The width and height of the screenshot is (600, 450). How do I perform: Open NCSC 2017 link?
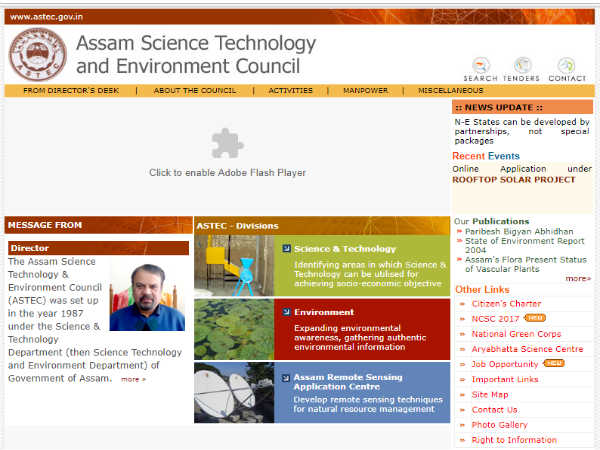pyautogui.click(x=495, y=319)
